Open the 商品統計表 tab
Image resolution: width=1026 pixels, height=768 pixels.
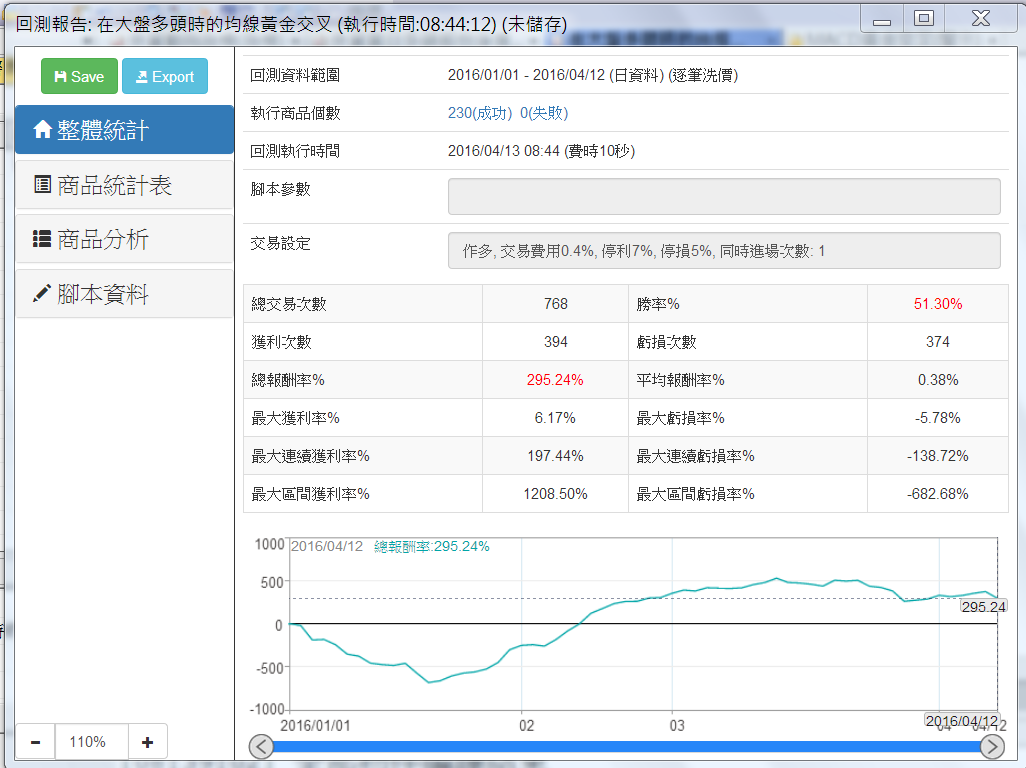(x=124, y=185)
